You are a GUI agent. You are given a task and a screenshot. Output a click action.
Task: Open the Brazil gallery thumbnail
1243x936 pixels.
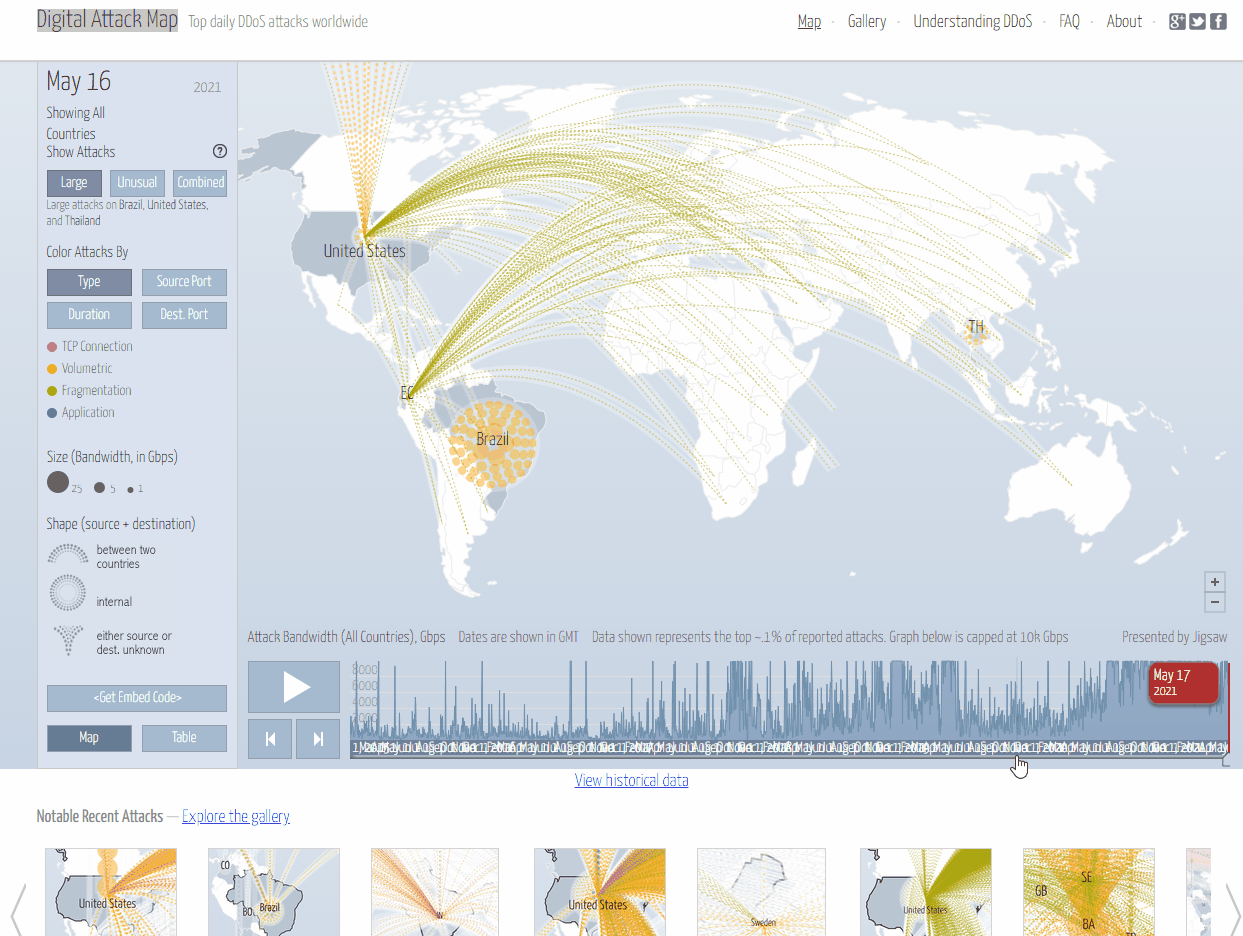click(274, 892)
